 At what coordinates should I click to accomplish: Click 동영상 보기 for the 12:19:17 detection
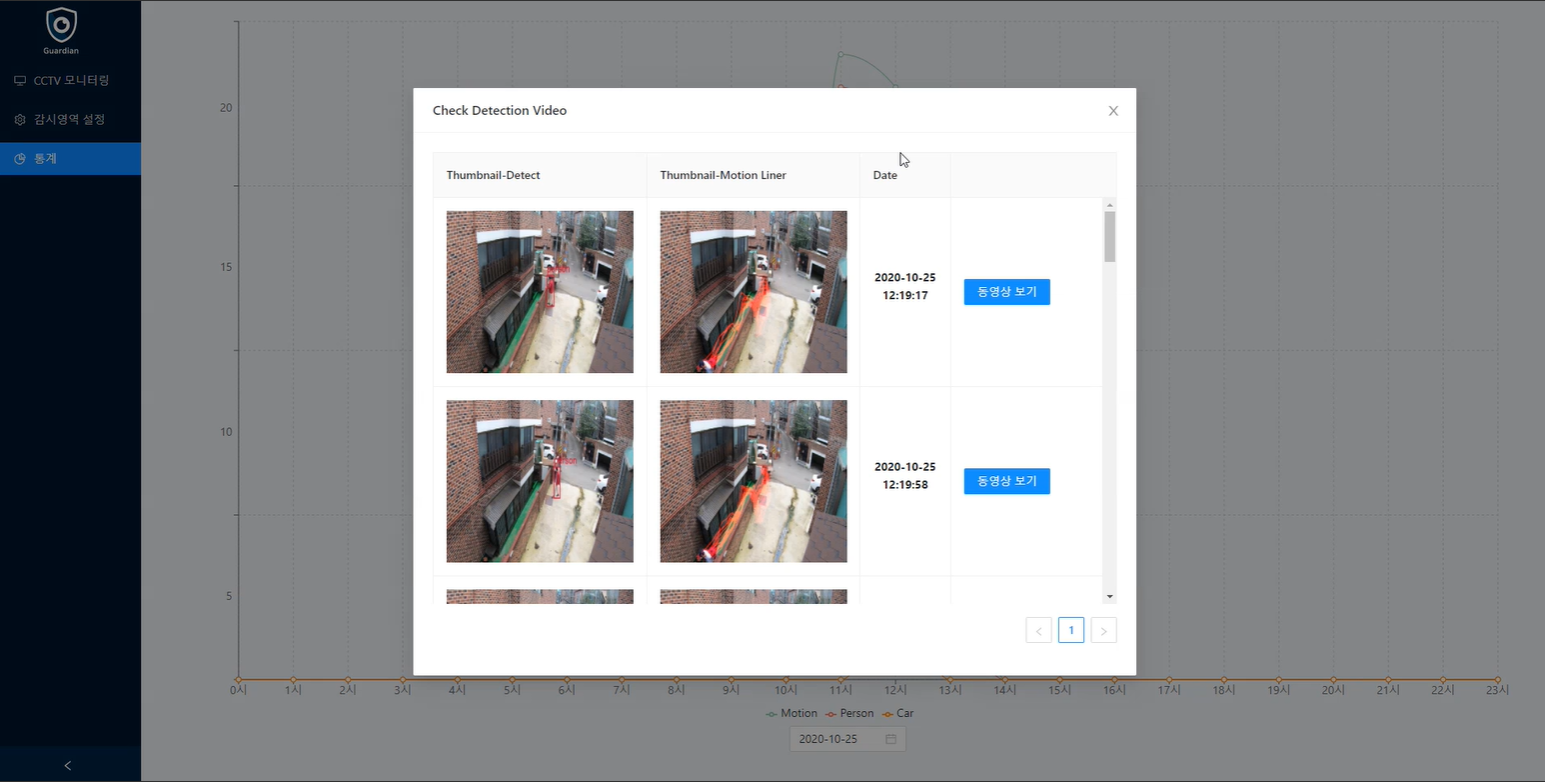(x=1007, y=292)
